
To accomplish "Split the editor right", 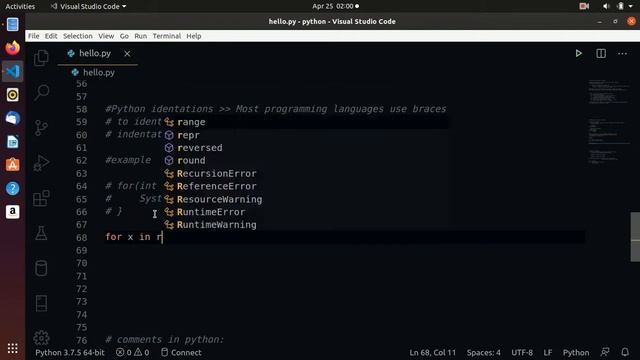I will coord(601,53).
